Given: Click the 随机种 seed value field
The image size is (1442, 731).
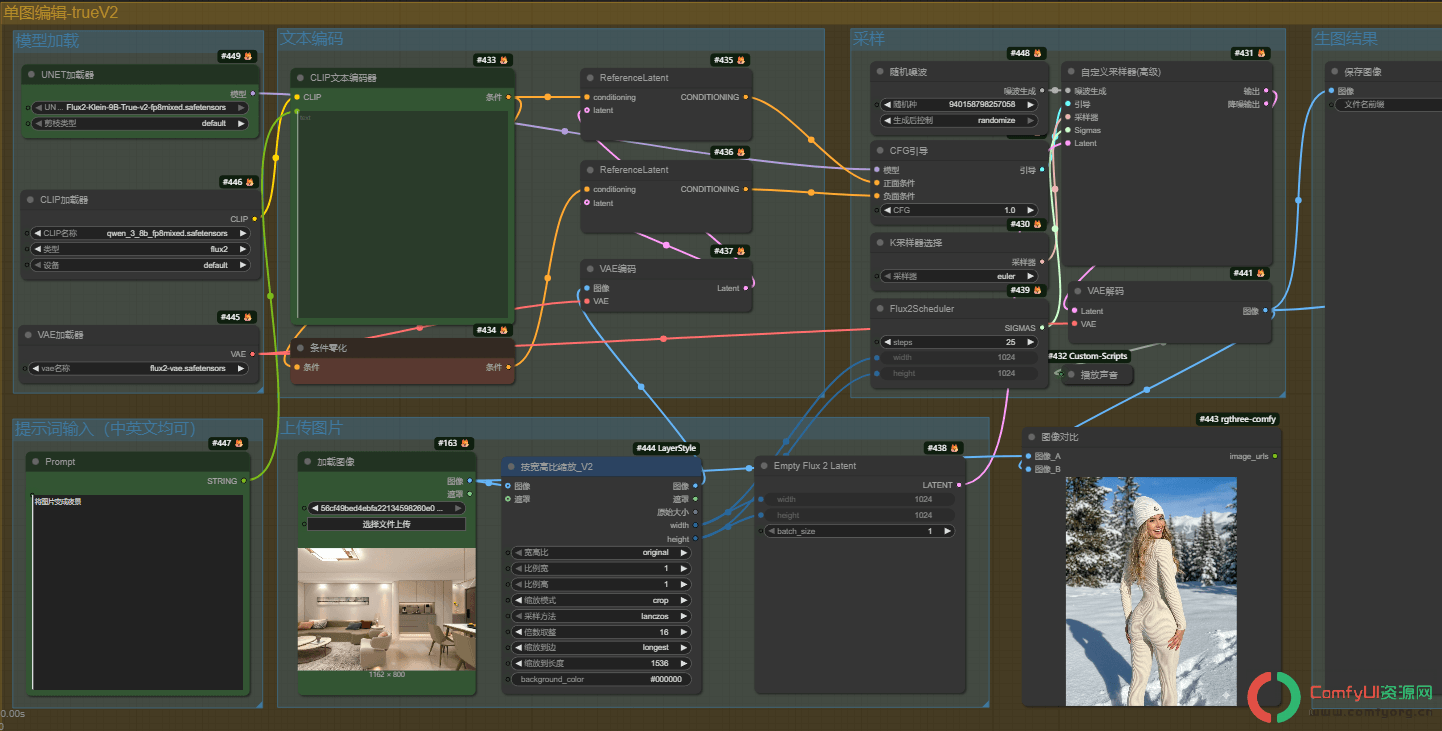Looking at the screenshot, I should point(959,104).
